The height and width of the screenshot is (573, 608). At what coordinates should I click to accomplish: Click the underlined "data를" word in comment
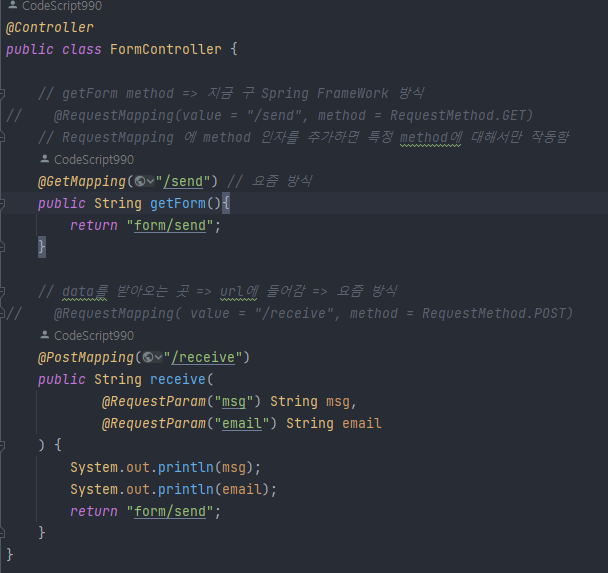click(x=85, y=292)
